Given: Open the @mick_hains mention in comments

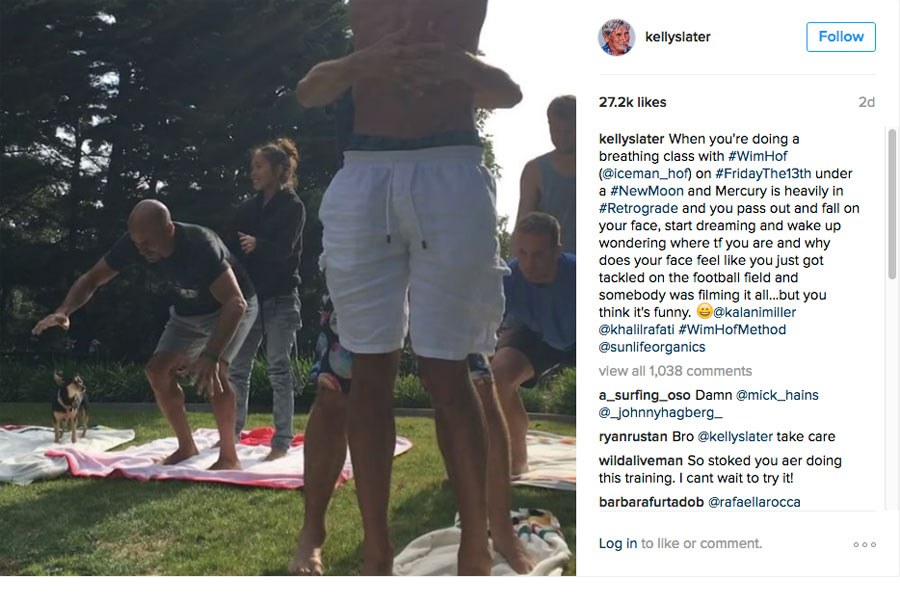Looking at the screenshot, I should [777, 395].
